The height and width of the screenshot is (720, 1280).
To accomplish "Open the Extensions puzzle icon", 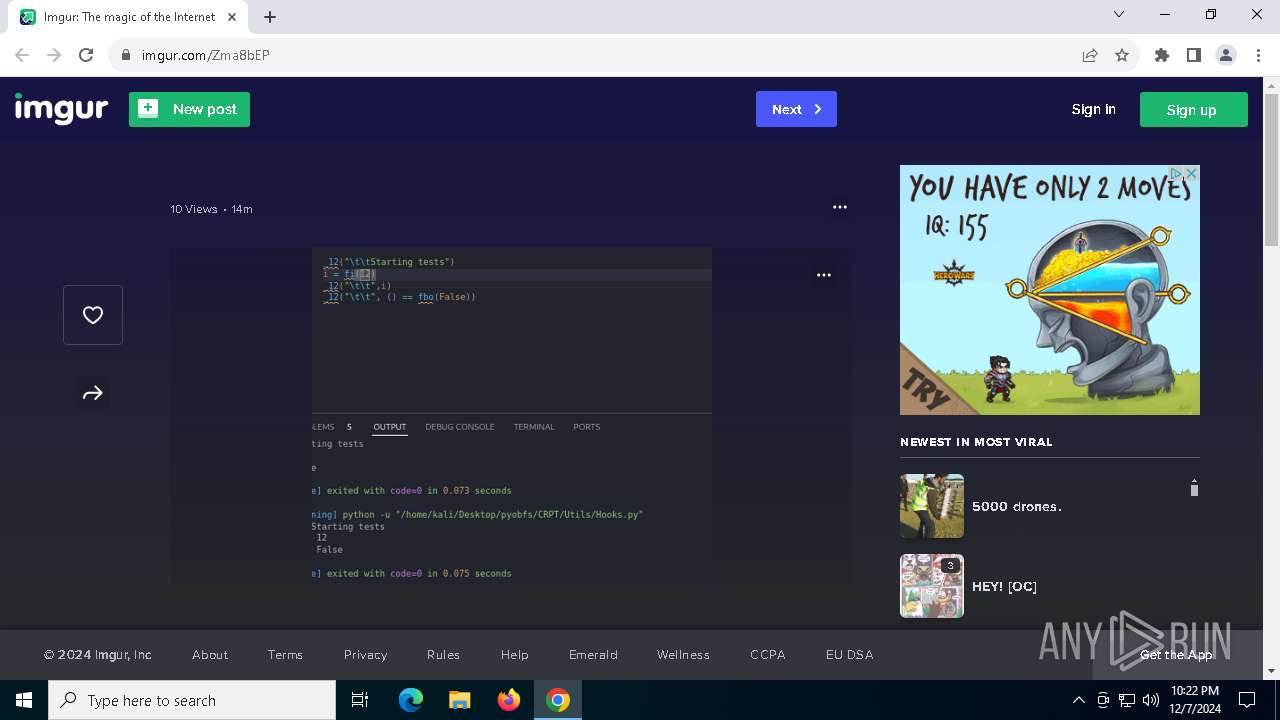I will point(1162,55).
